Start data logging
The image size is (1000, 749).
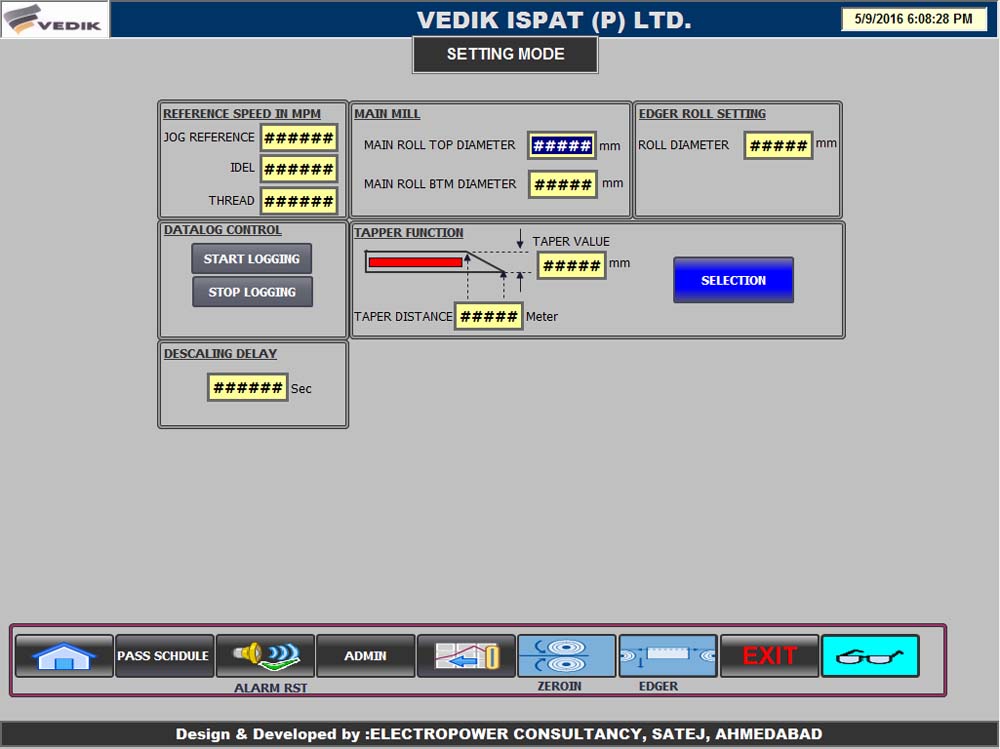point(252,259)
